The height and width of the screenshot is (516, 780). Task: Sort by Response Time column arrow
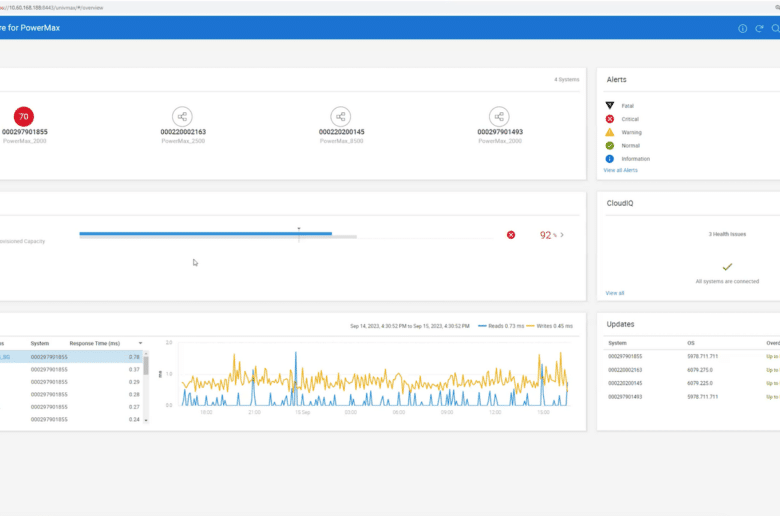pyautogui.click(x=140, y=343)
